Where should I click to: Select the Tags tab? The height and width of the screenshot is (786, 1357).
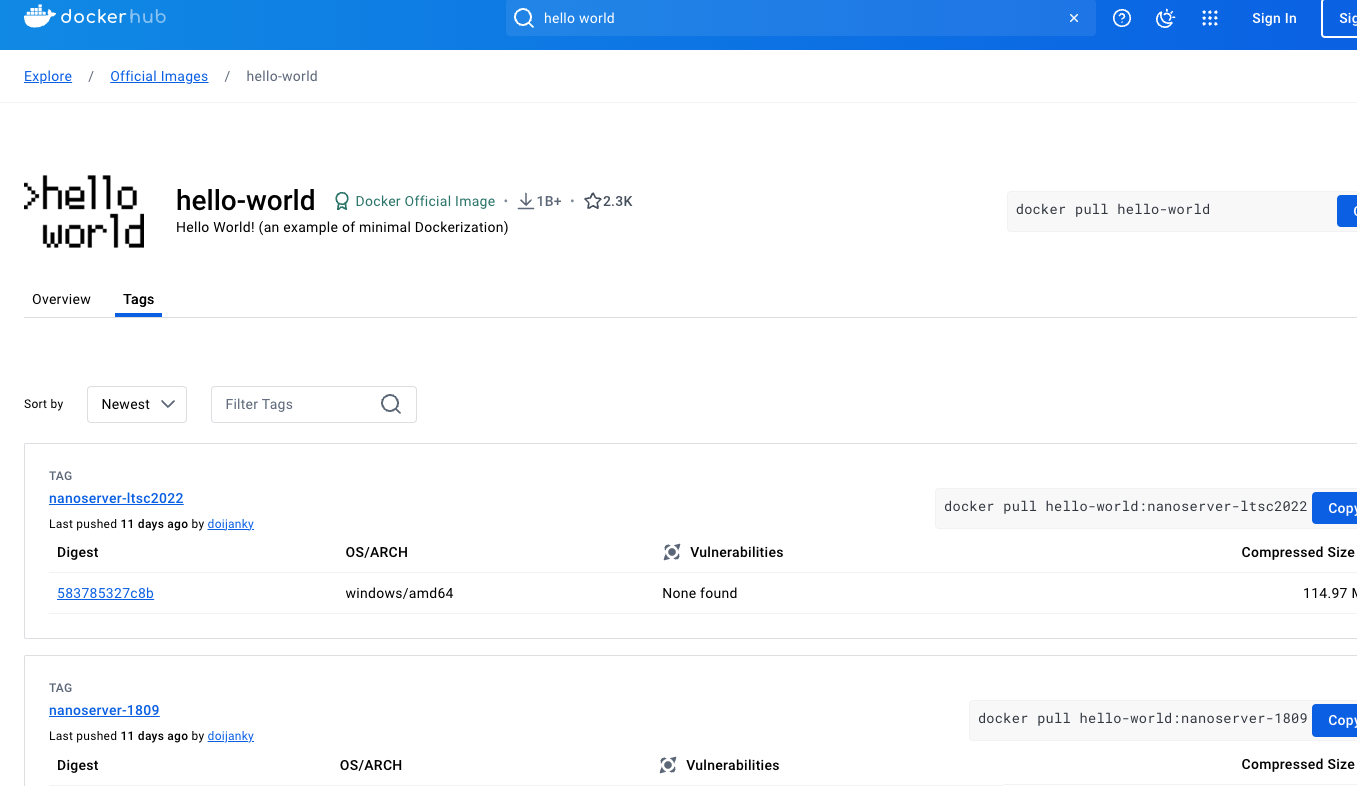(139, 299)
